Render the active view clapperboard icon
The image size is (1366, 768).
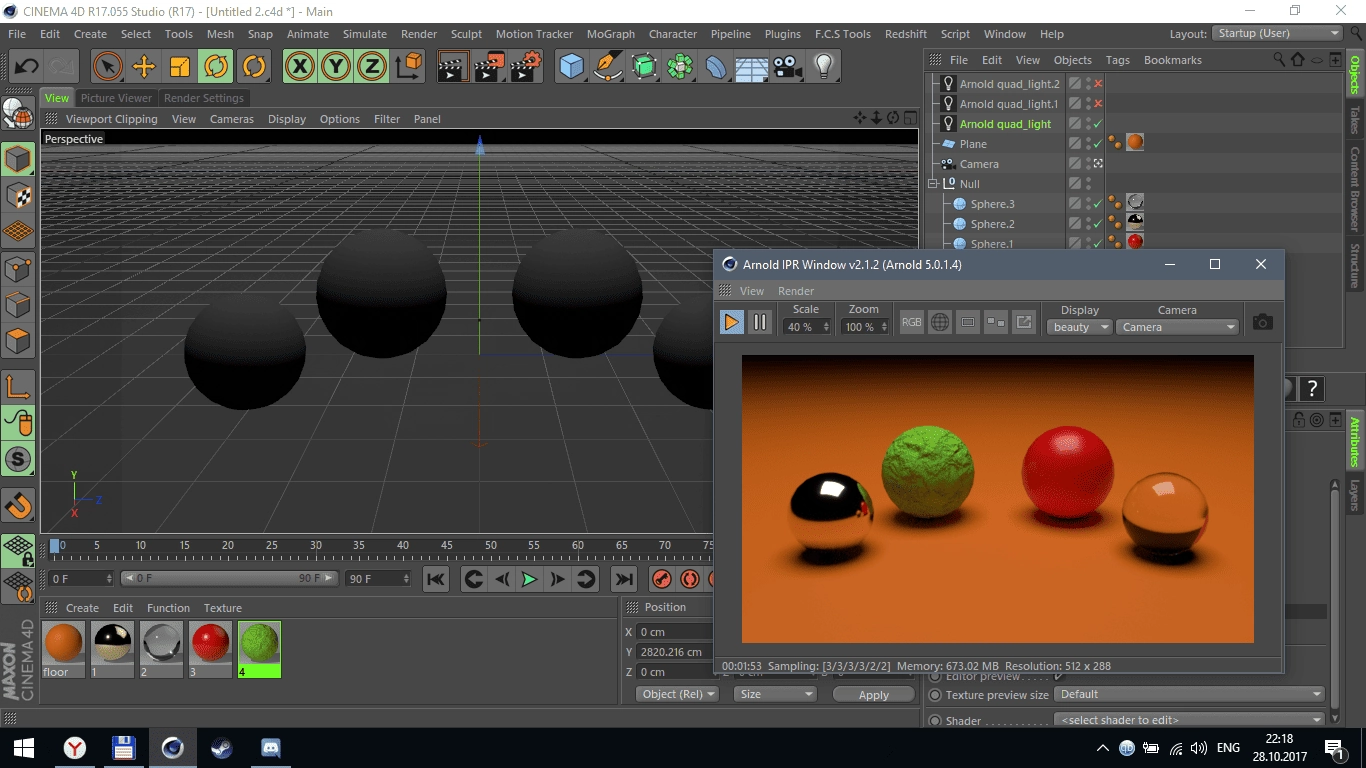pos(453,67)
